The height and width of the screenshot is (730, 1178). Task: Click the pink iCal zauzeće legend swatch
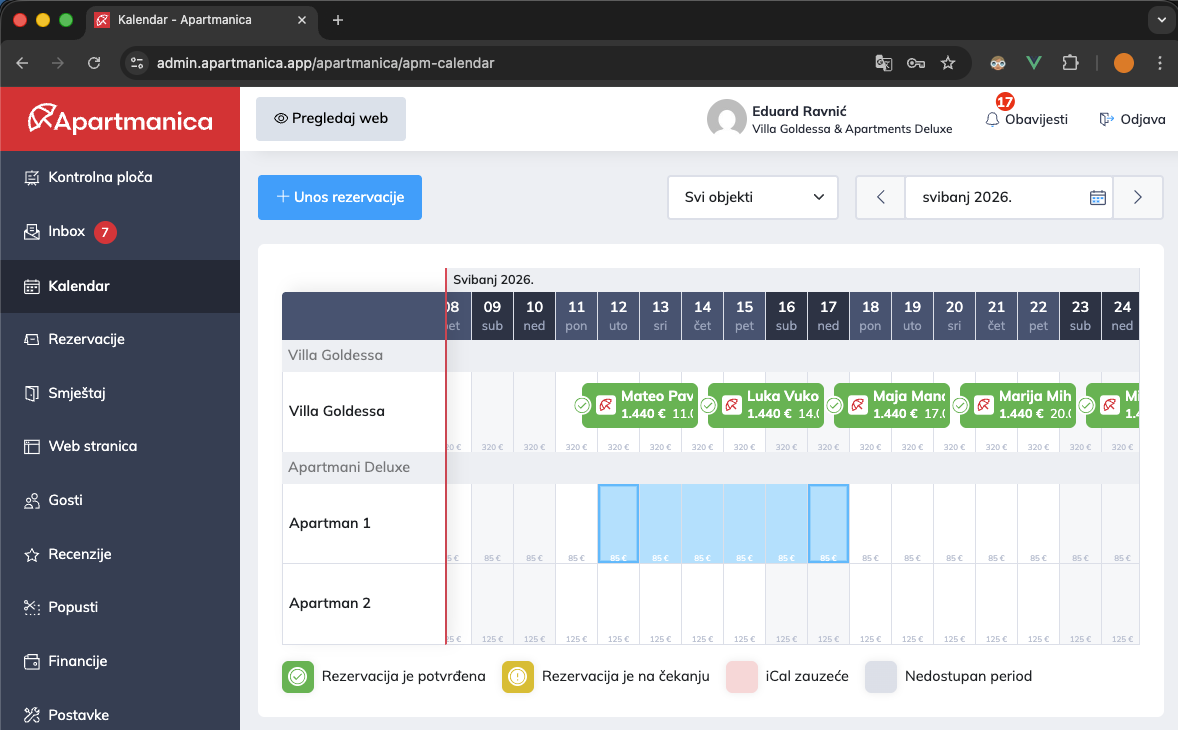coord(742,677)
